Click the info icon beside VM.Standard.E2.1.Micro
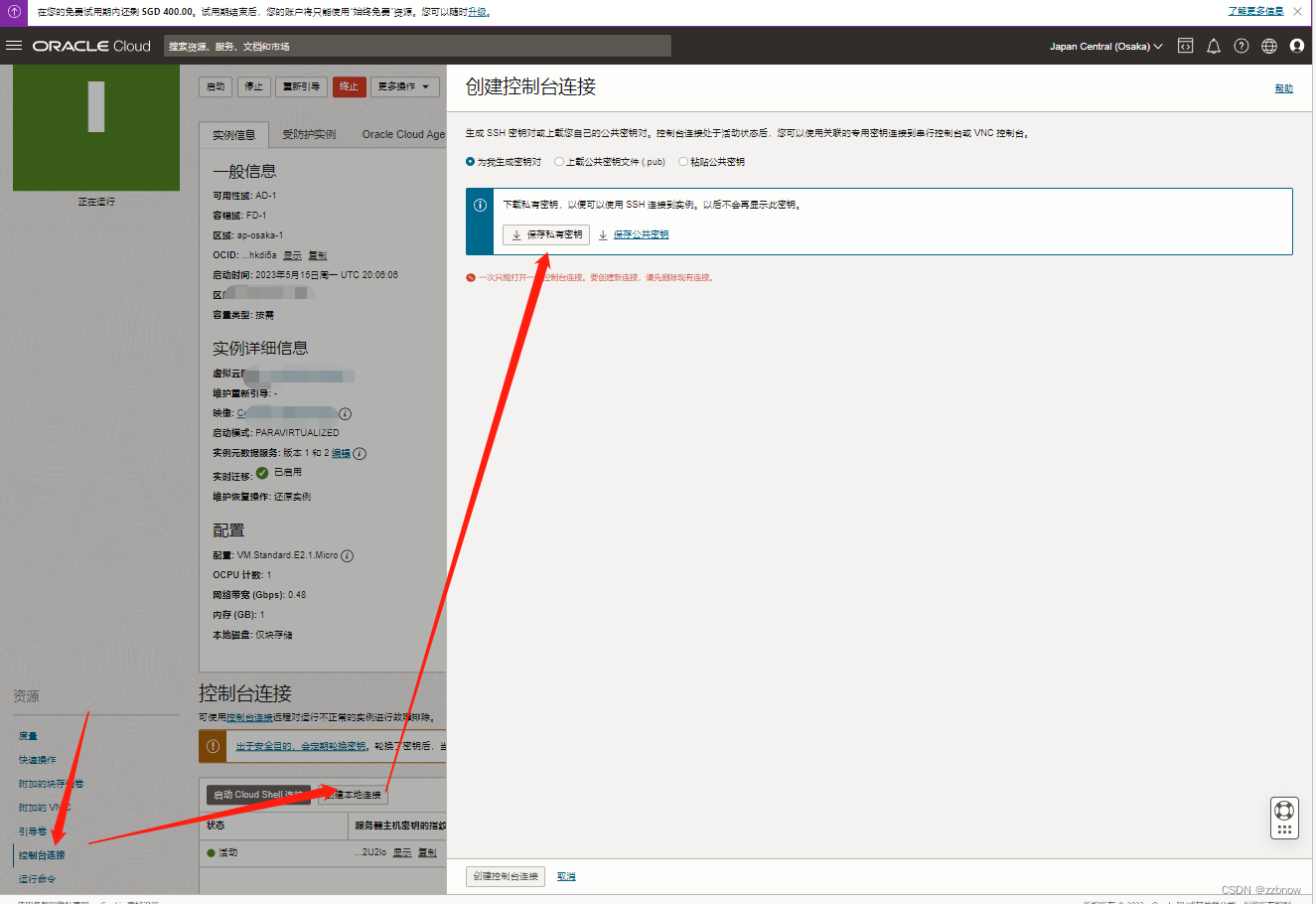 click(348, 555)
